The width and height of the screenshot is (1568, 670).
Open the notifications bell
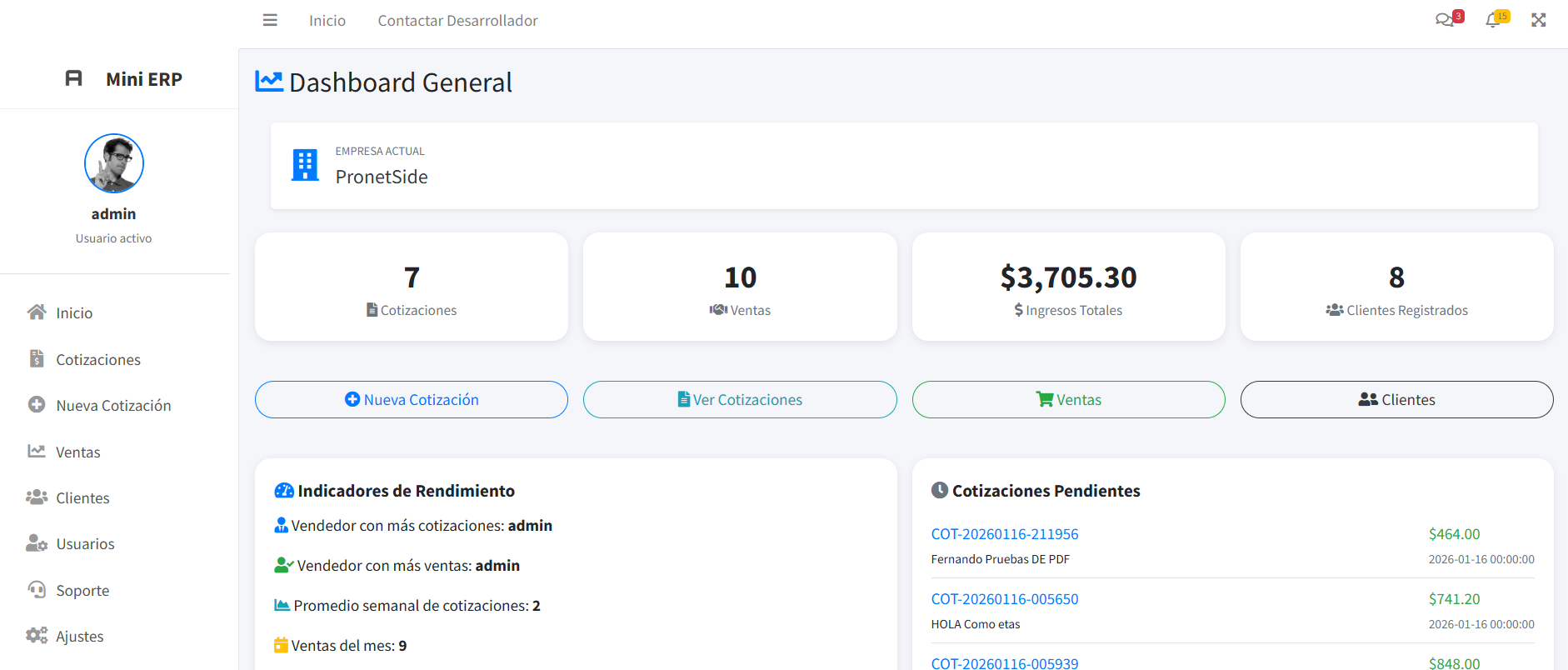pos(1492,20)
